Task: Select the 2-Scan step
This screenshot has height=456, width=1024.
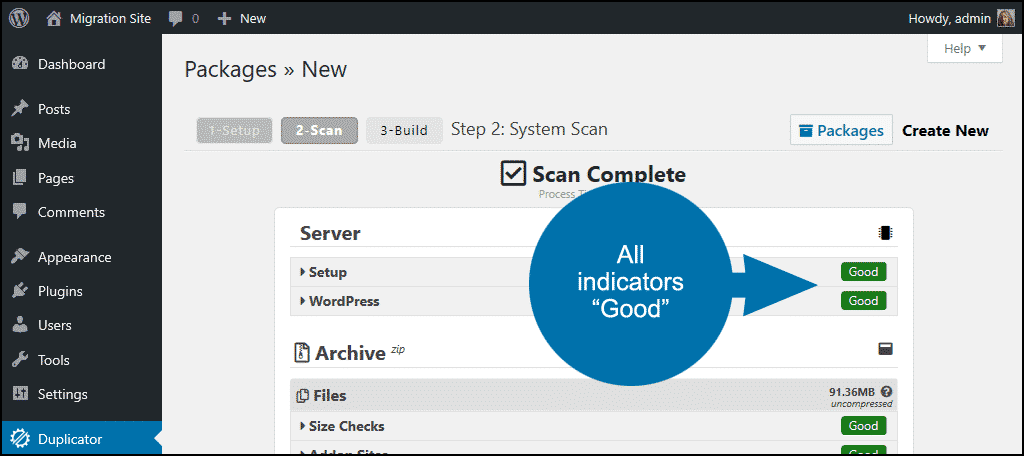Action: [319, 131]
